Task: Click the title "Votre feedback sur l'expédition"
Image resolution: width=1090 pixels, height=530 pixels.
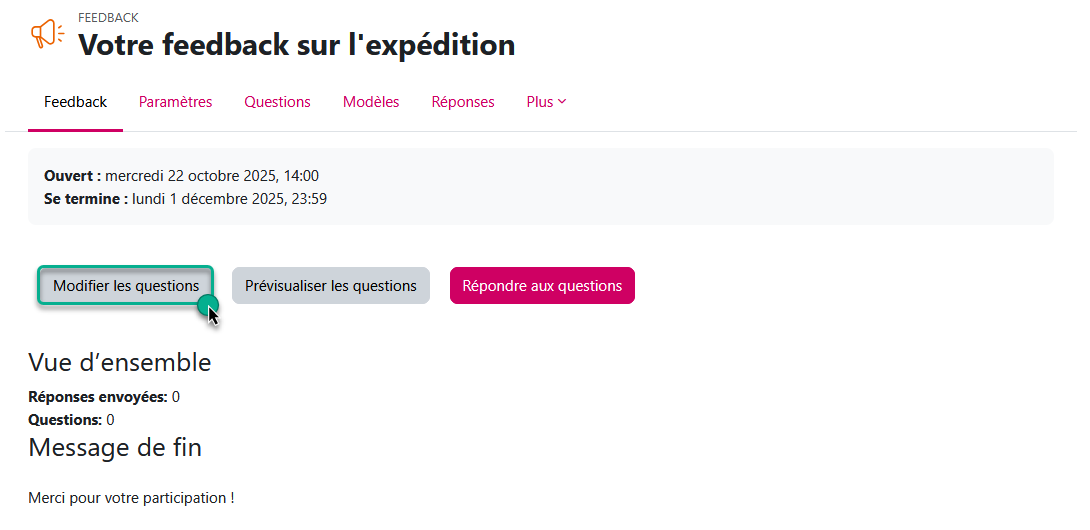Action: (296, 45)
